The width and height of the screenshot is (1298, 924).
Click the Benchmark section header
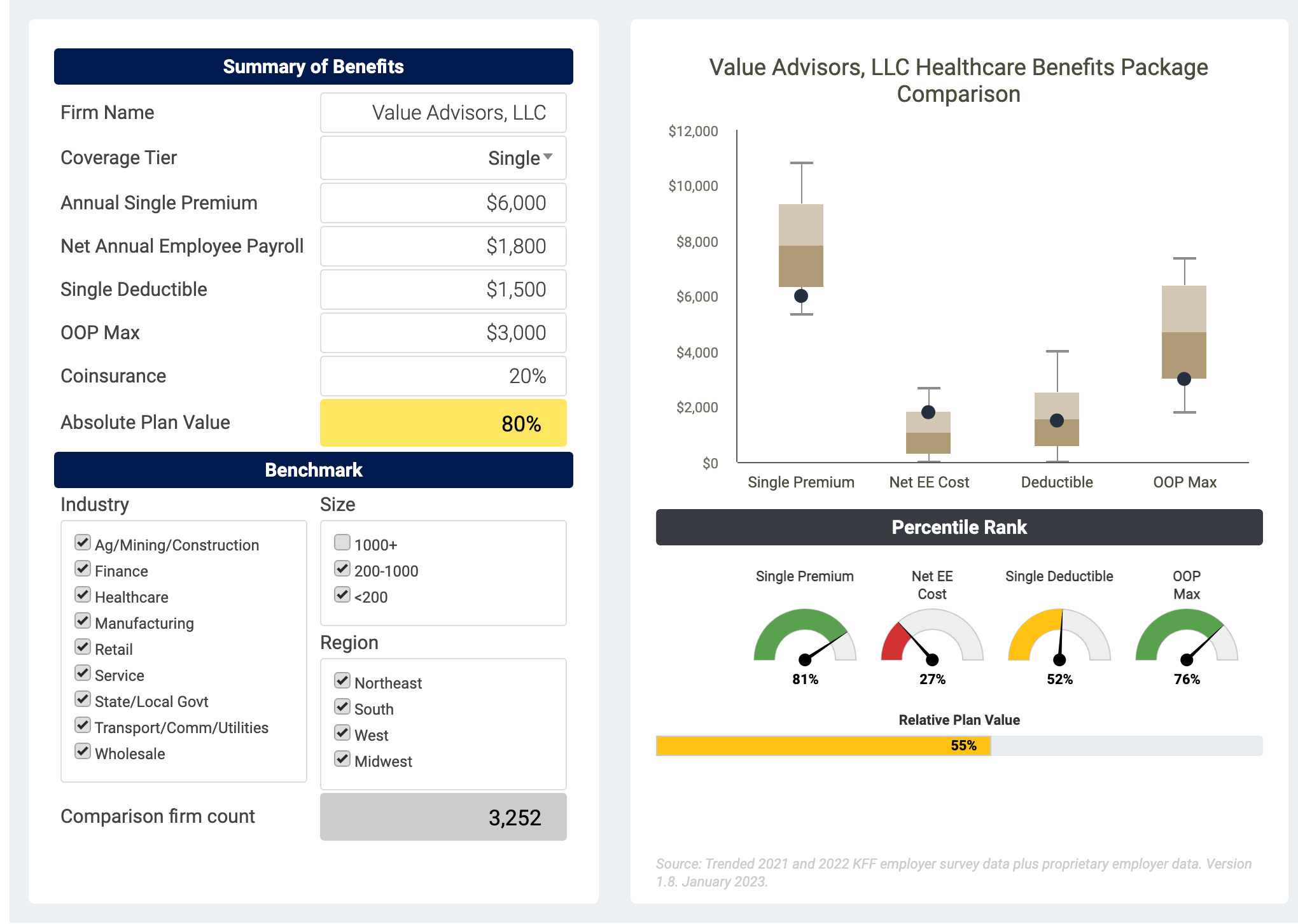coord(314,470)
